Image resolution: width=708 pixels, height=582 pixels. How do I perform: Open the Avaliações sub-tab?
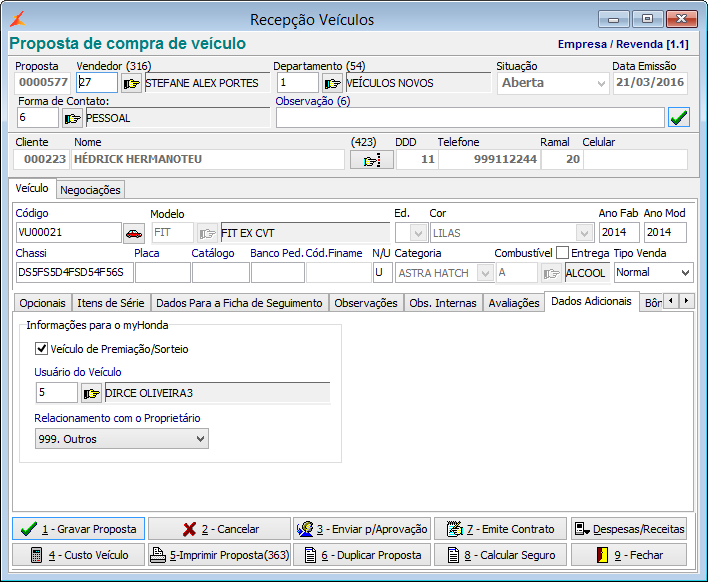514,303
